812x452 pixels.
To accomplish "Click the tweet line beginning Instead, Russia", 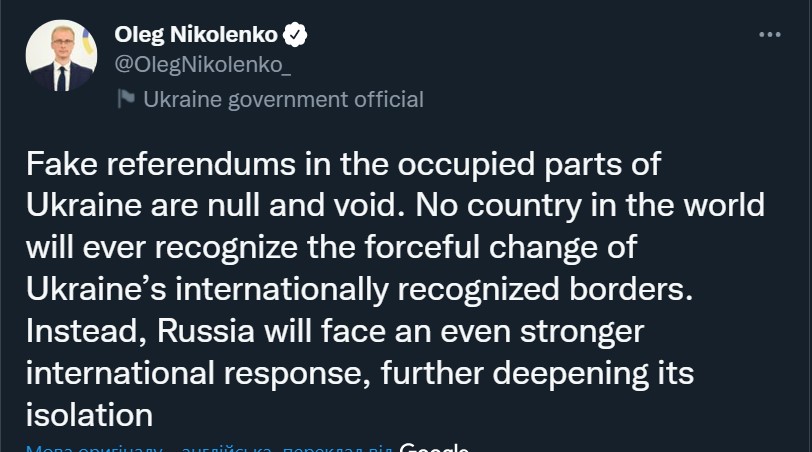I will tap(335, 331).
